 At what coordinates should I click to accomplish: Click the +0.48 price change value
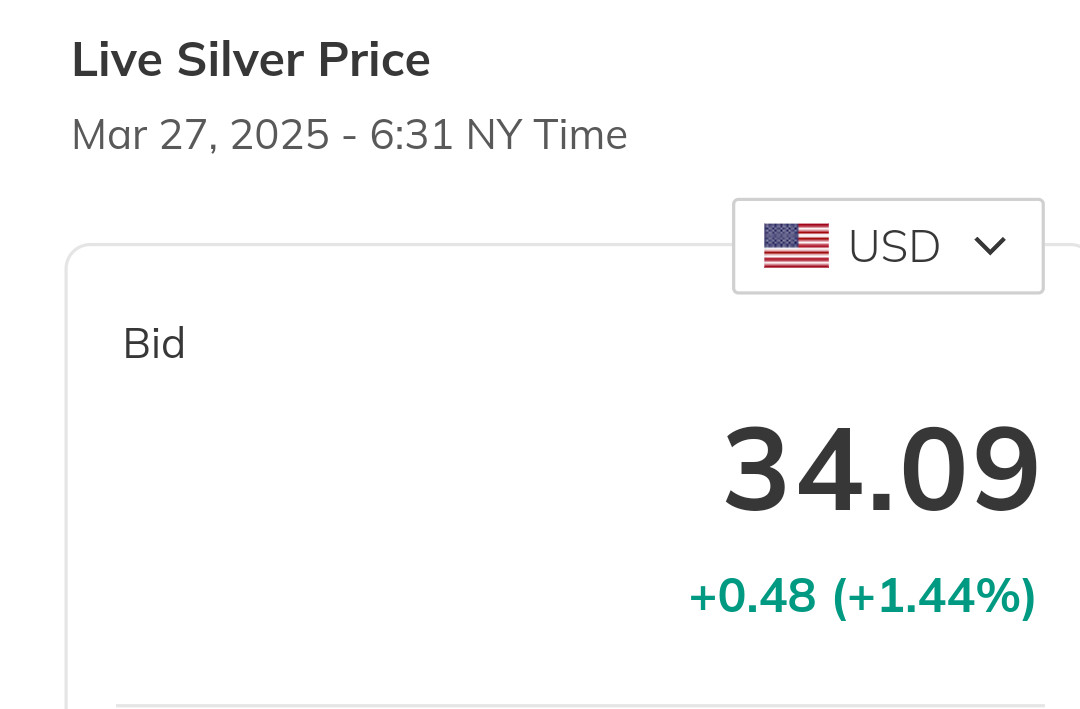(x=752, y=597)
